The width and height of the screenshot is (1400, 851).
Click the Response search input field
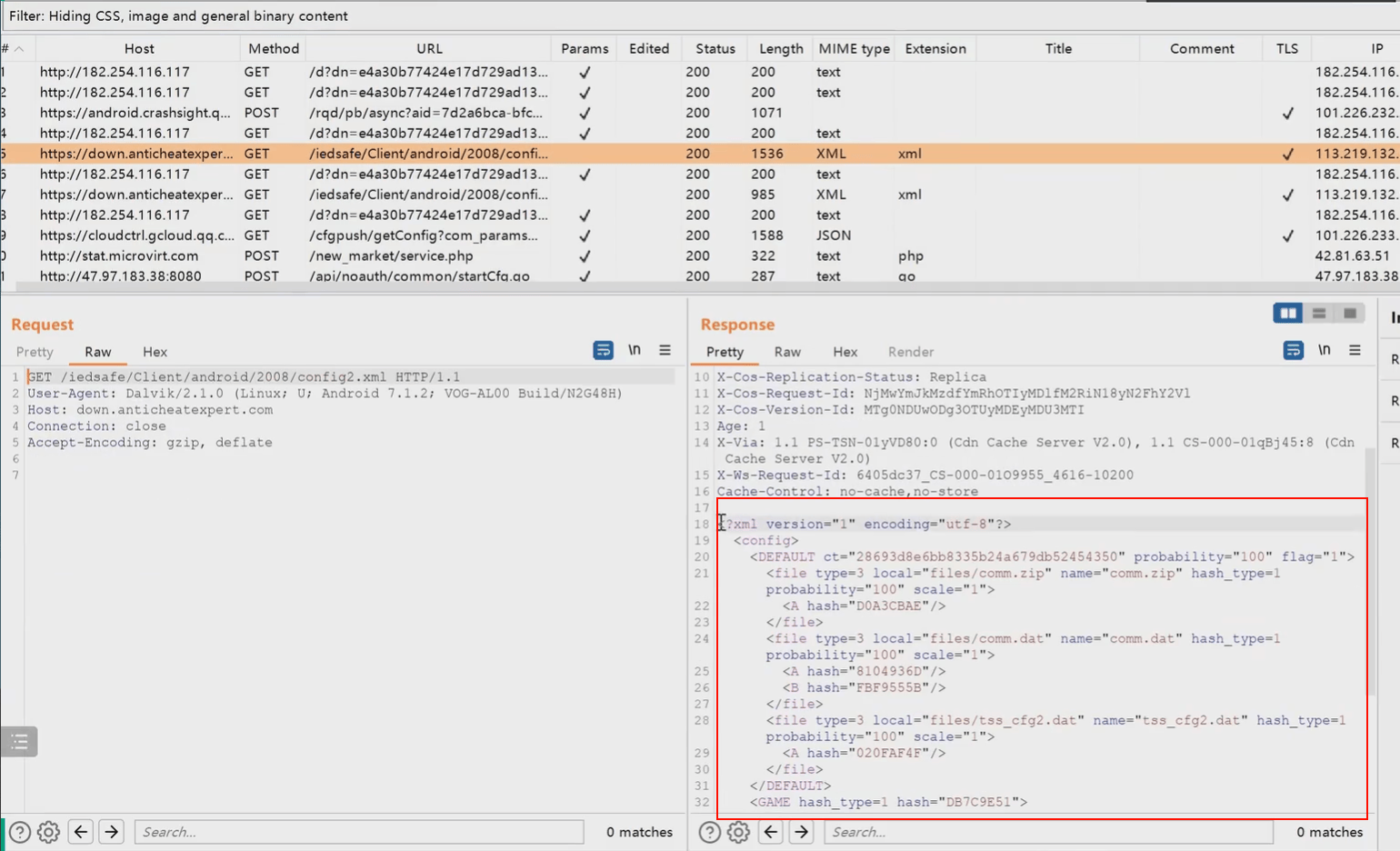(1048, 832)
